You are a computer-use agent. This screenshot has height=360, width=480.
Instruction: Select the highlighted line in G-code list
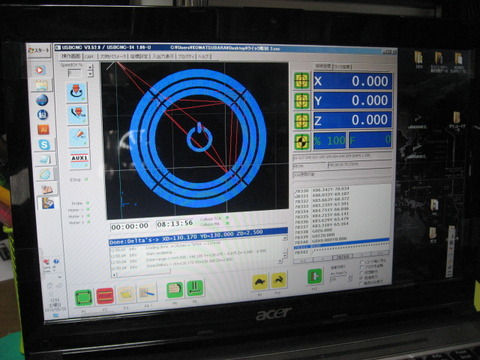341,246
